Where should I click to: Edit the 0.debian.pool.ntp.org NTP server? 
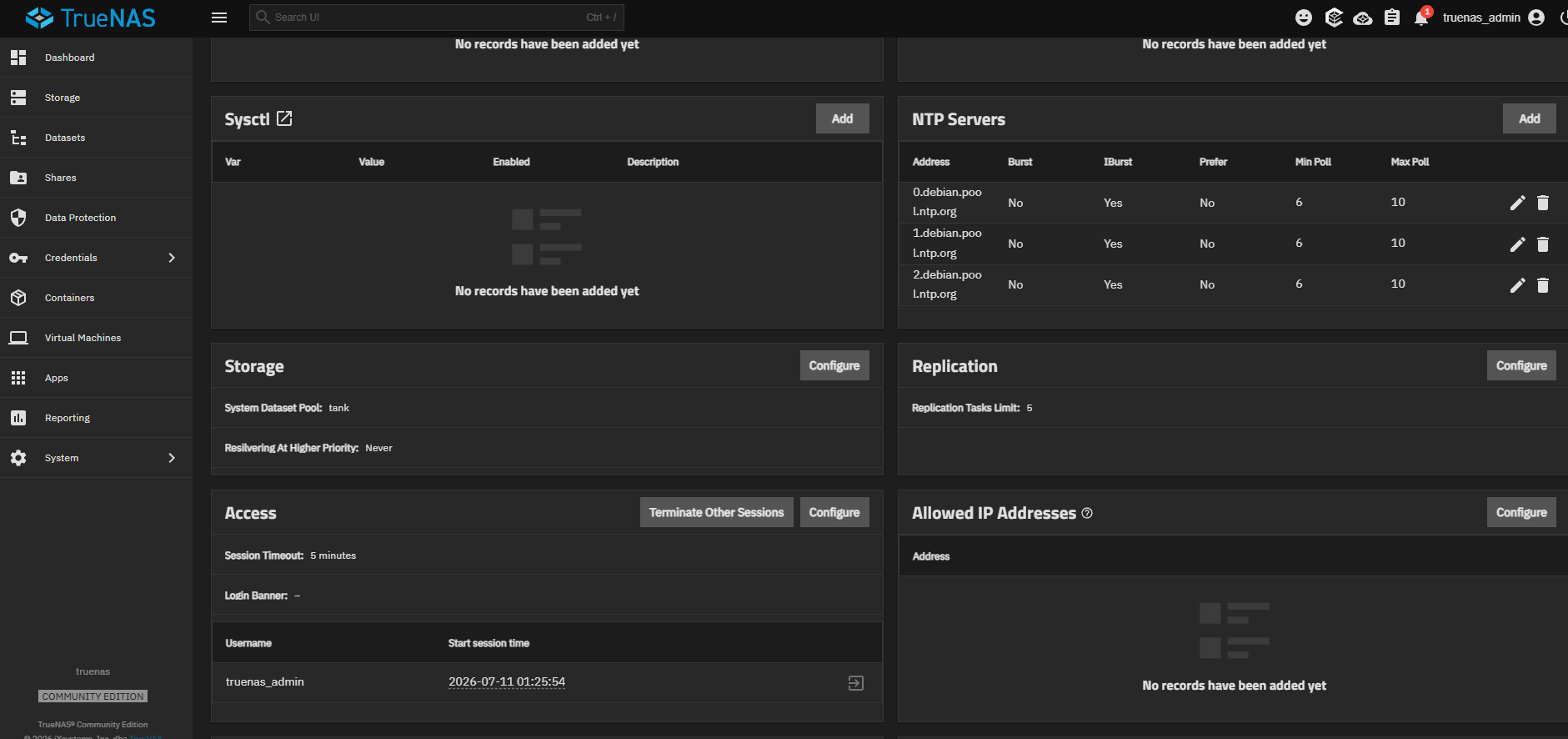click(x=1517, y=203)
